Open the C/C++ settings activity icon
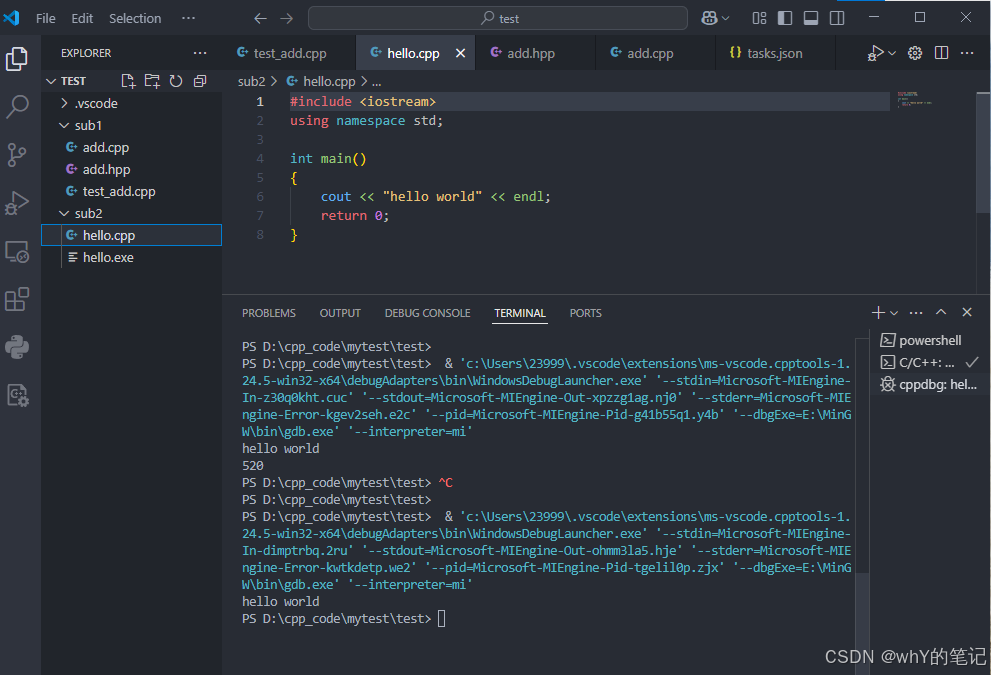The width and height of the screenshot is (991, 675). 17,396
